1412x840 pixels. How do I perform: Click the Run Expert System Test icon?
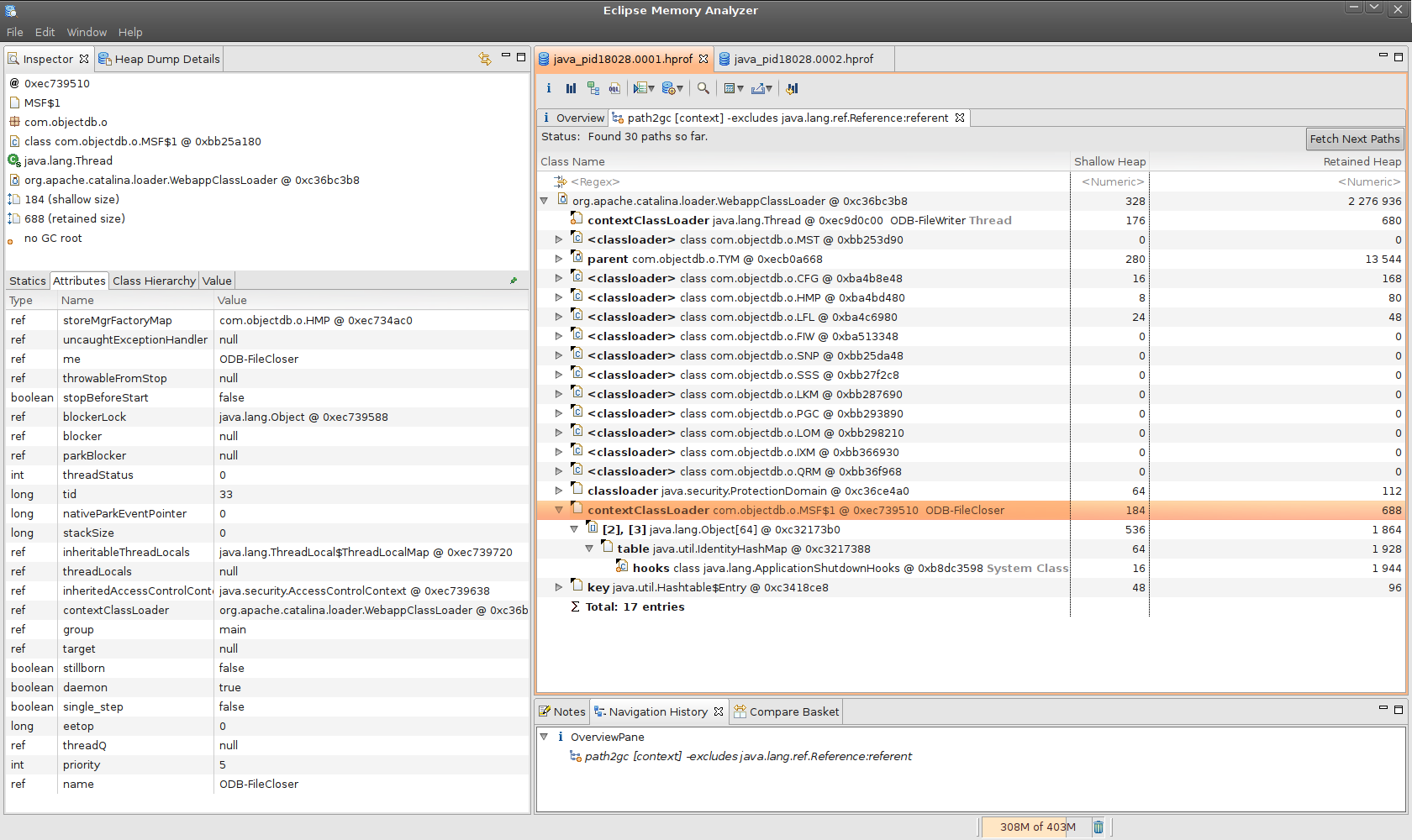[640, 88]
